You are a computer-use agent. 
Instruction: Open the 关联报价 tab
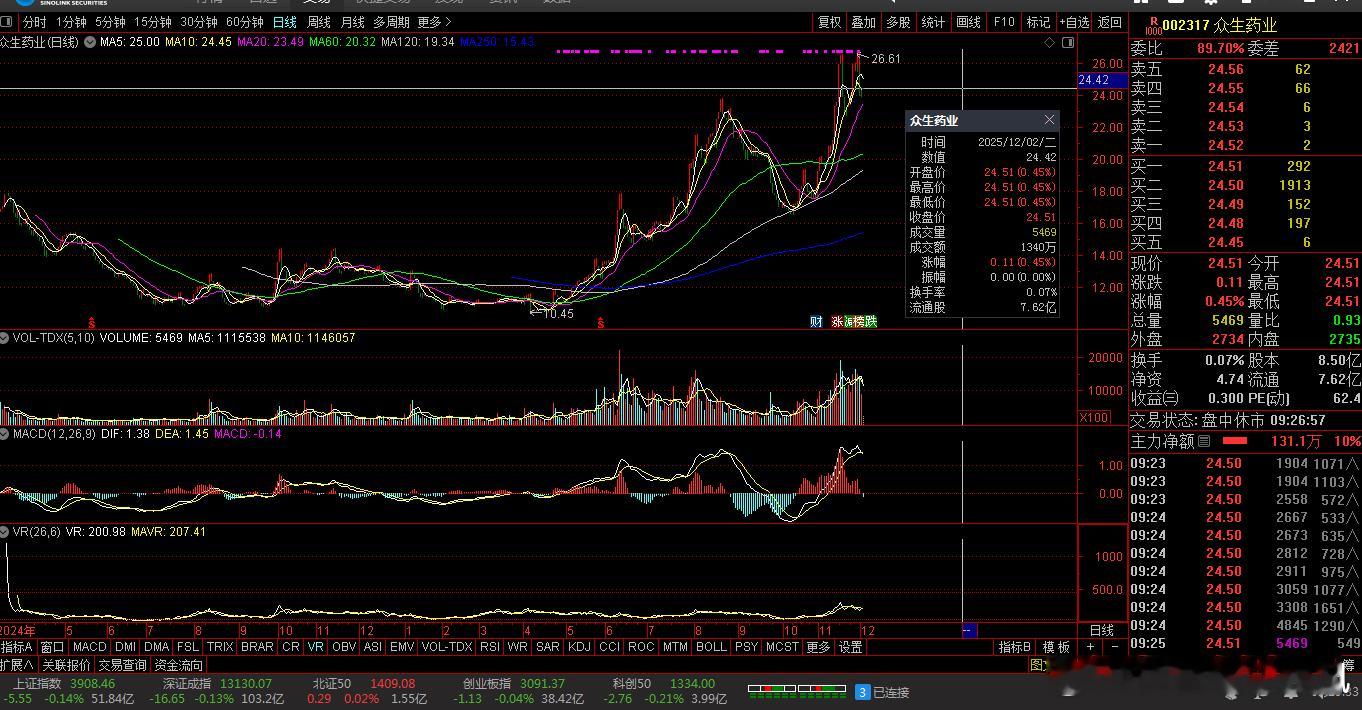tap(66, 665)
